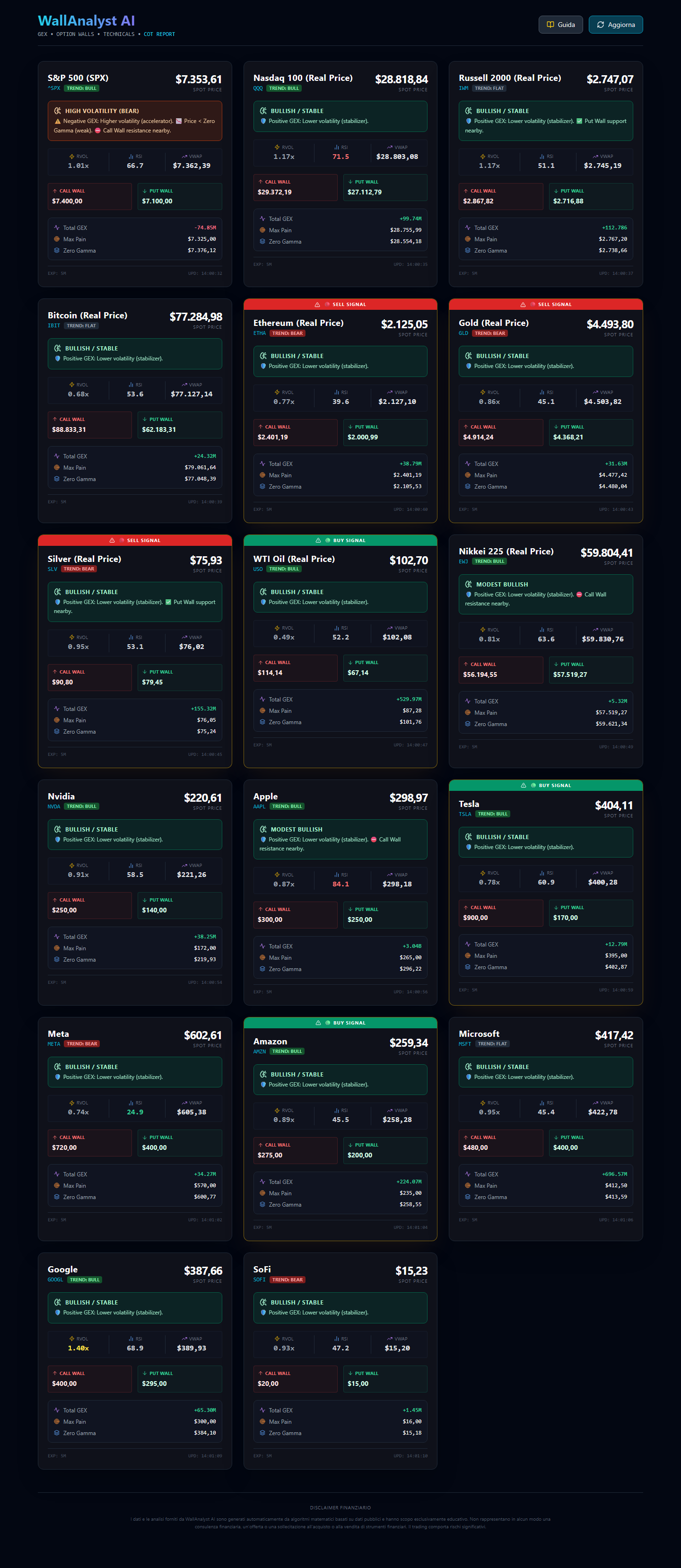Click the Aggiorna refresh button
This screenshot has height=1568, width=681.
pyautogui.click(x=616, y=24)
